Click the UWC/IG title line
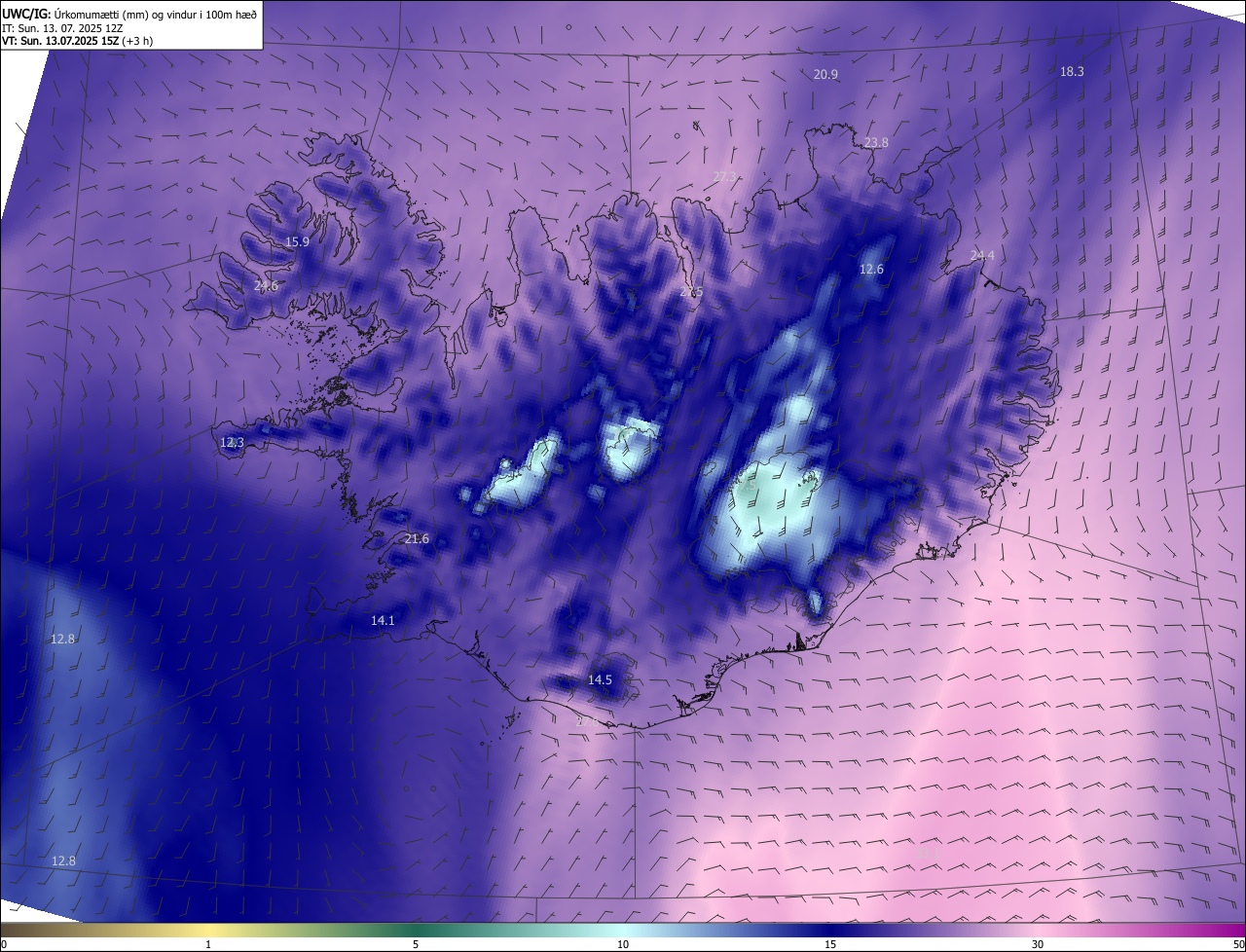The image size is (1246, 952). tap(129, 14)
